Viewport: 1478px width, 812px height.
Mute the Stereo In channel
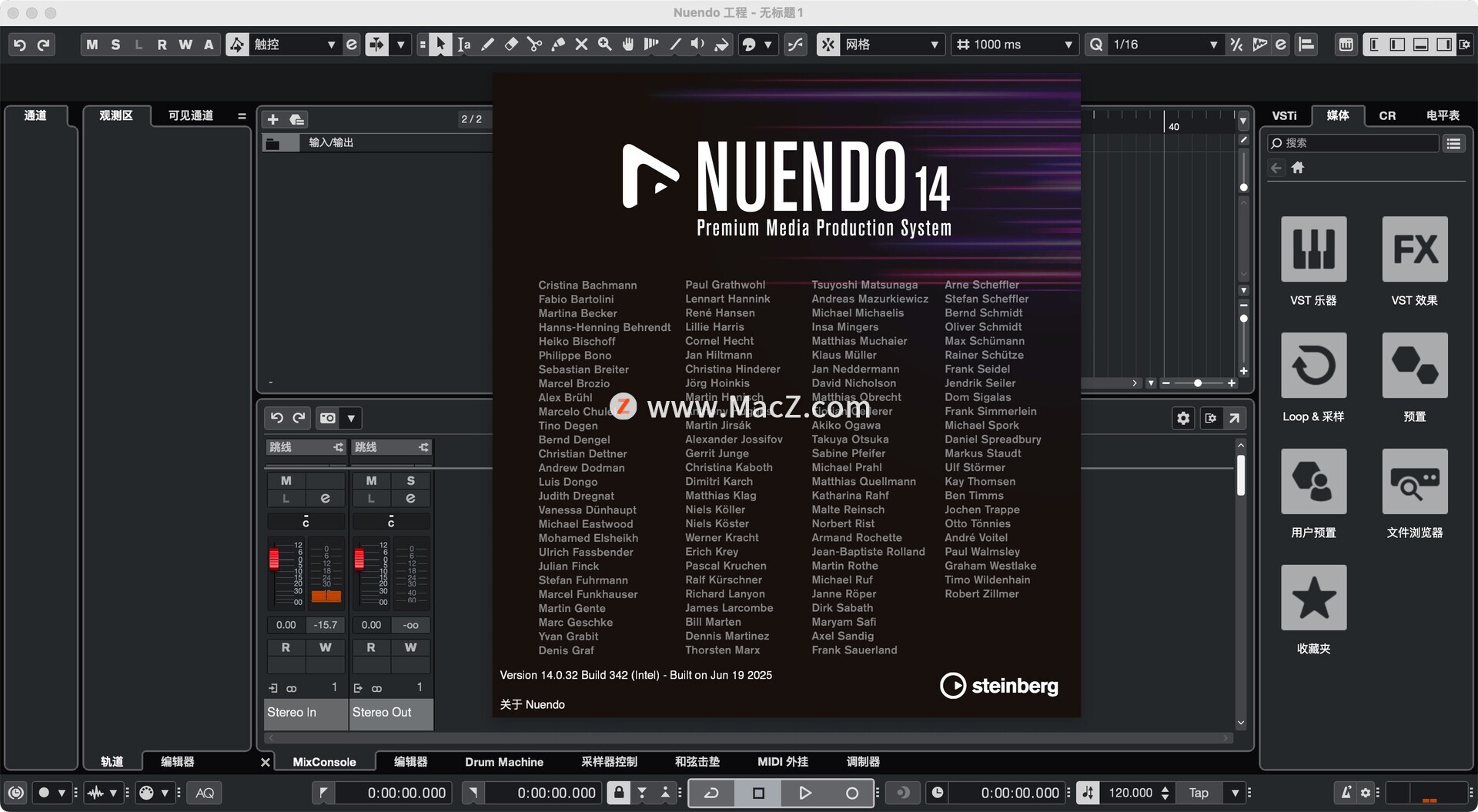tap(286, 480)
